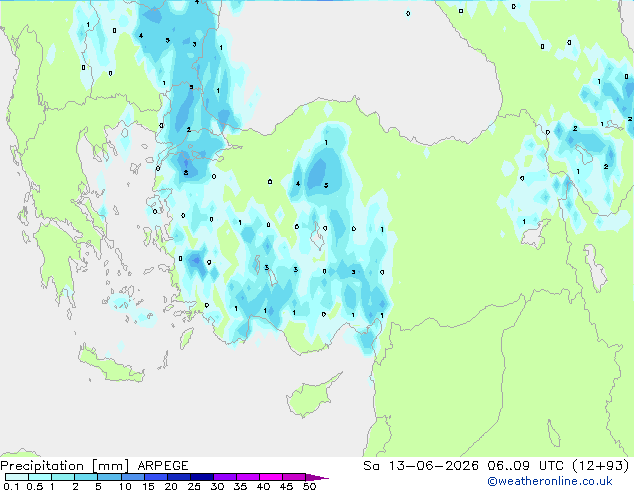The height and width of the screenshot is (490, 634).
Task: Choose the 2–5 mm legend color swatch
Action: pyautogui.click(x=86, y=477)
